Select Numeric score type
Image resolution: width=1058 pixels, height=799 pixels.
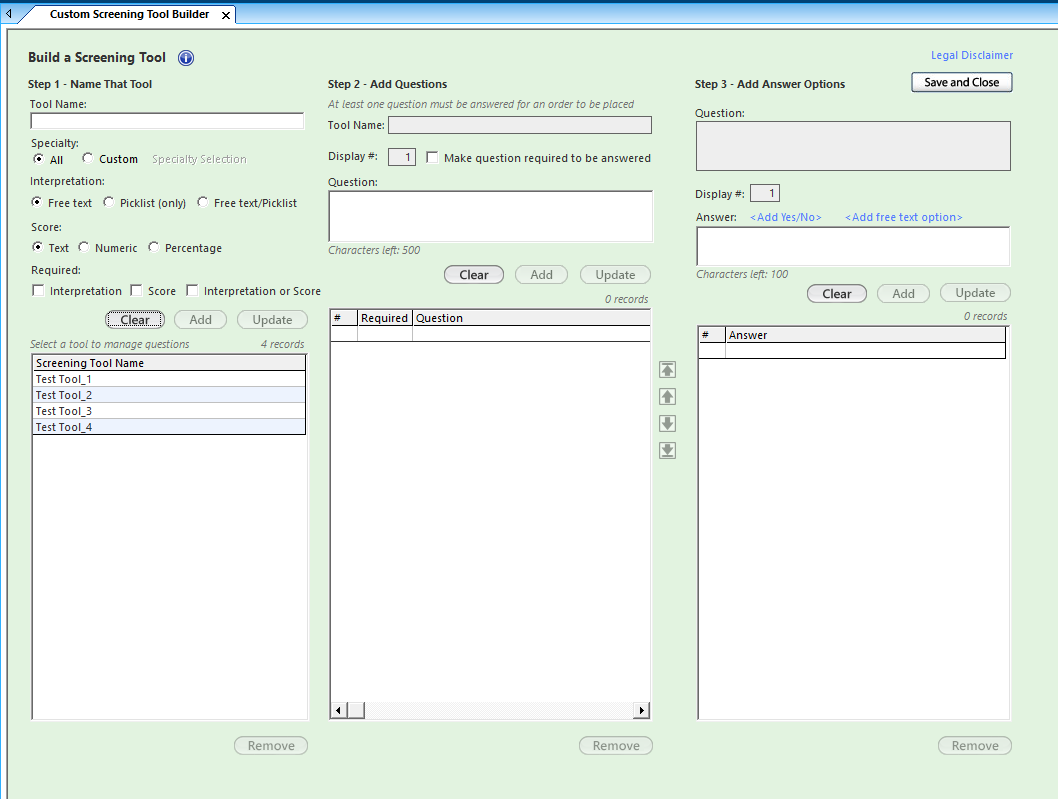coord(84,247)
